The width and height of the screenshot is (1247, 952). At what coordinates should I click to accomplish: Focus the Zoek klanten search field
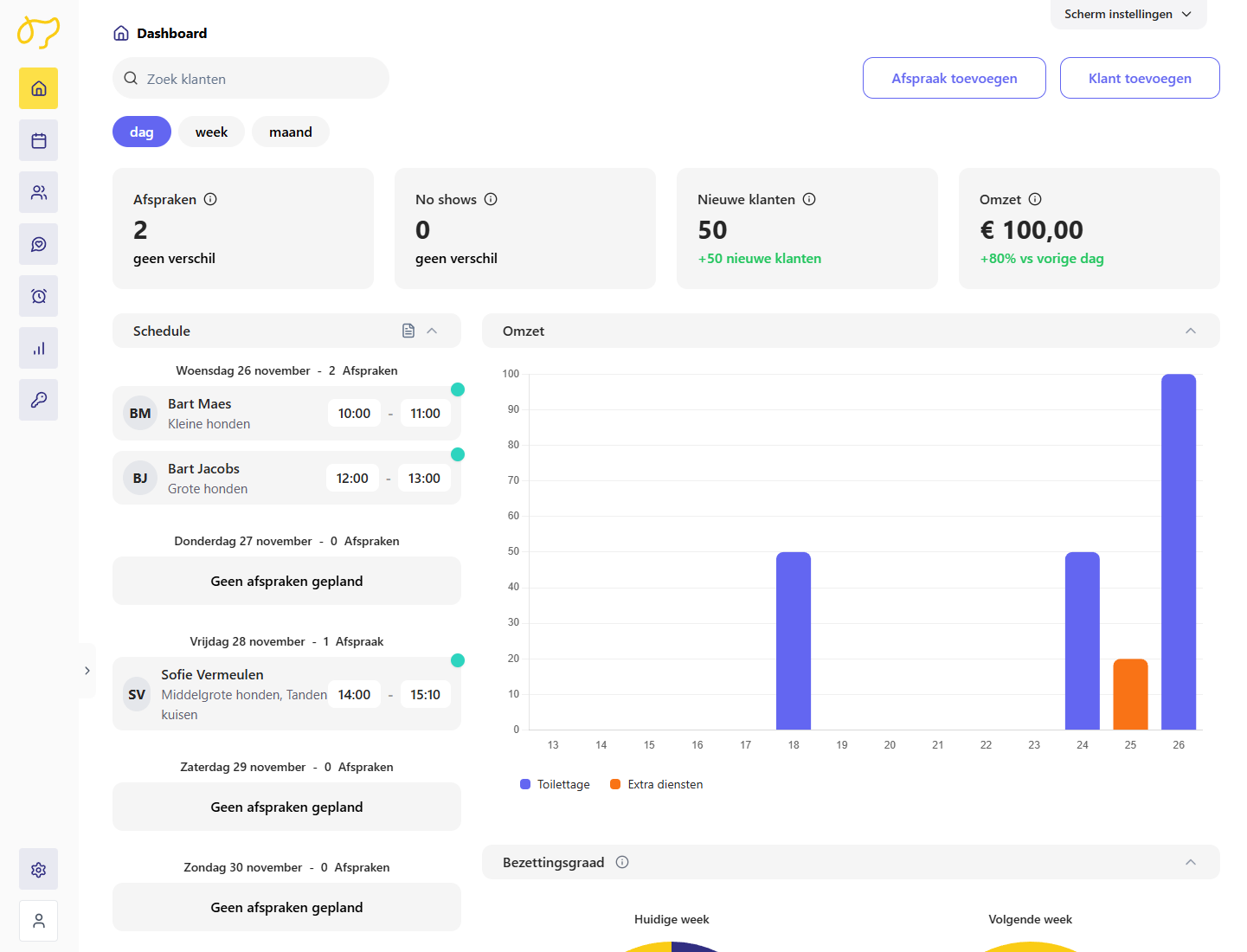[x=260, y=79]
